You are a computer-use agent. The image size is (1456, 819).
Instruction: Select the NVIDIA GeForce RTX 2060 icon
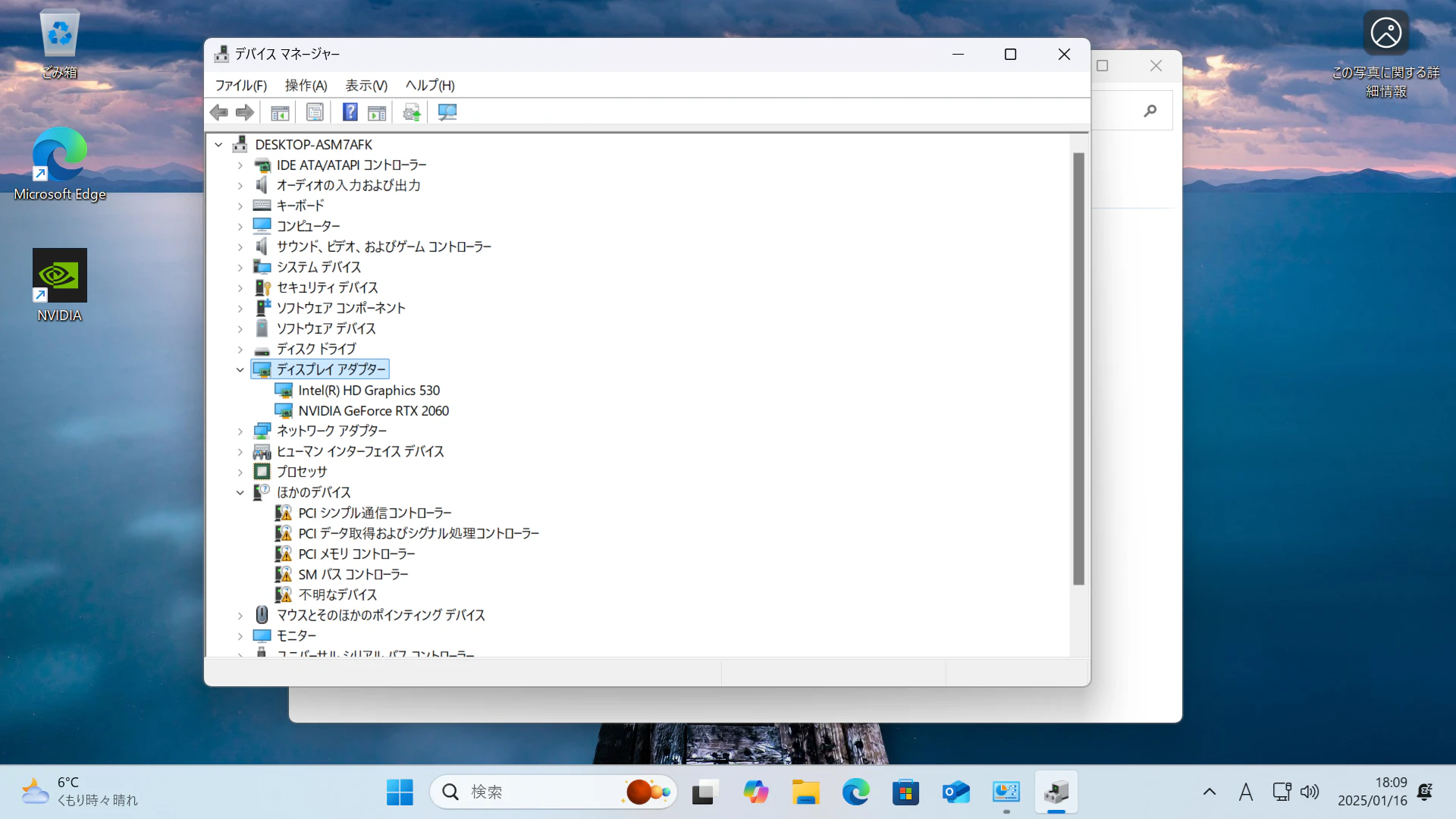point(284,411)
